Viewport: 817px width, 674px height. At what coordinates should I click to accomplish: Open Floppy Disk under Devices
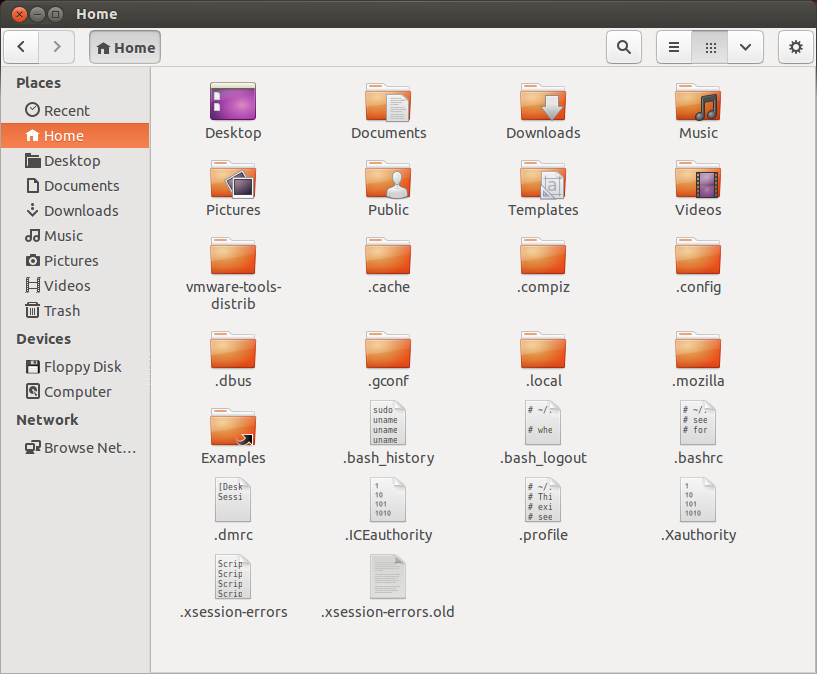coord(82,367)
